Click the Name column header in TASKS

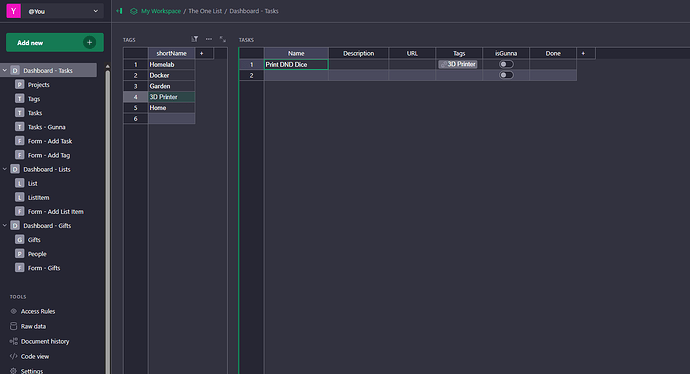[296, 53]
